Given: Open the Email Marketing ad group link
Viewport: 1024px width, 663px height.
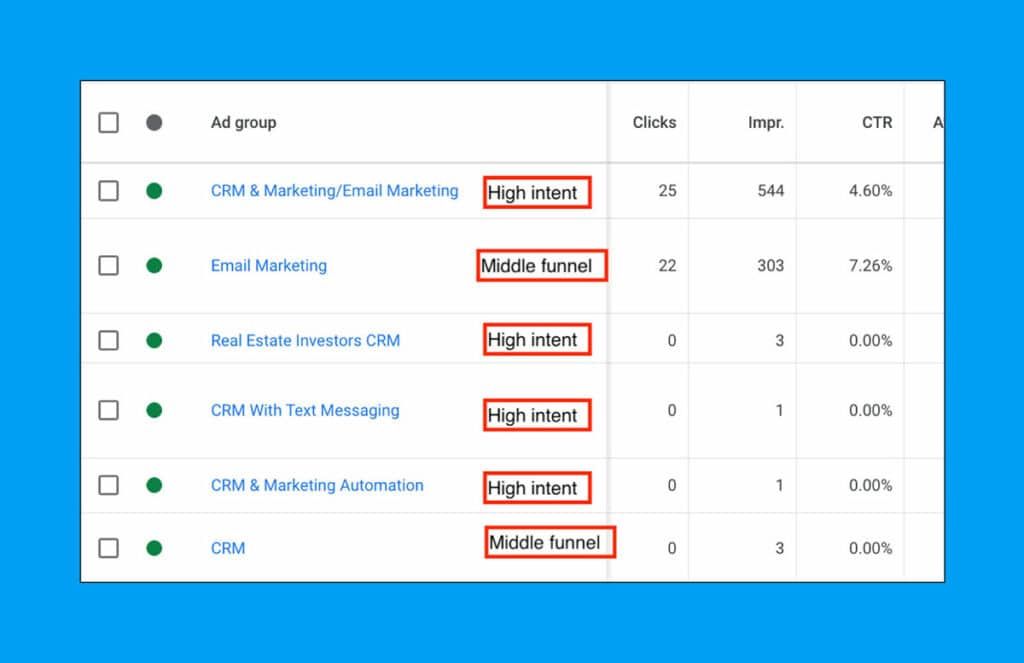Looking at the screenshot, I should tap(268, 266).
